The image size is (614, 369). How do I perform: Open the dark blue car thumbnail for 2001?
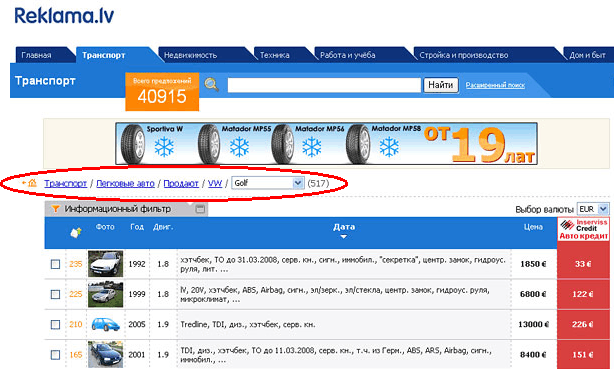pyautogui.click(x=105, y=354)
